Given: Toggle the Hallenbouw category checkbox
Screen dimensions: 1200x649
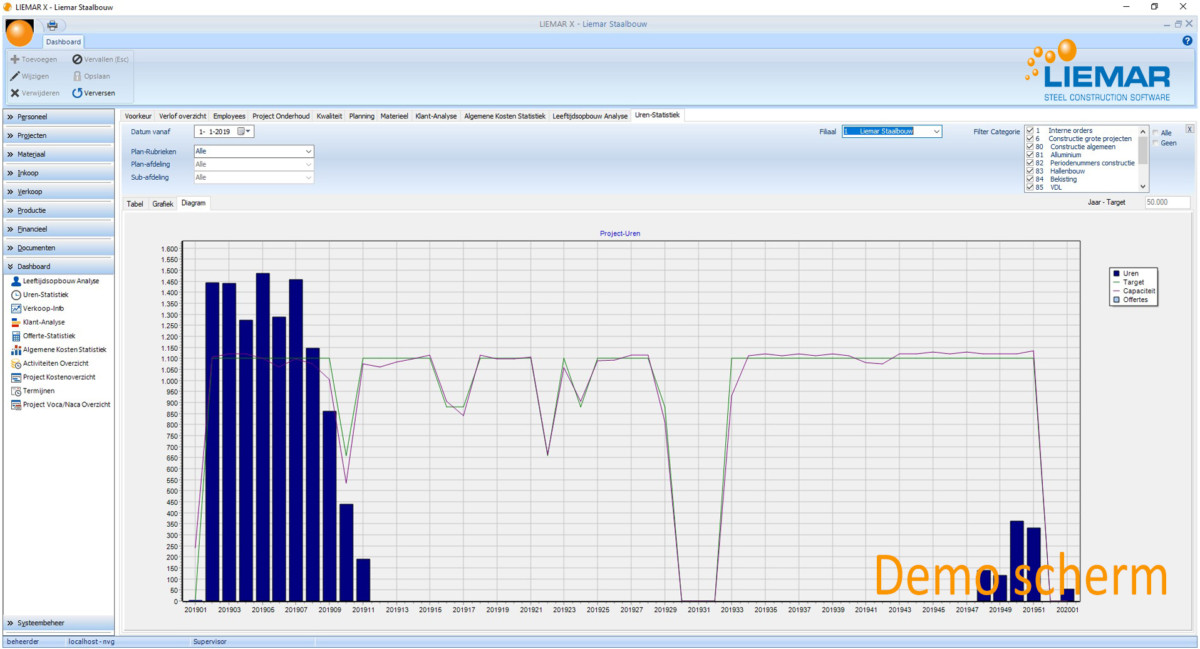Looking at the screenshot, I should click(1029, 170).
